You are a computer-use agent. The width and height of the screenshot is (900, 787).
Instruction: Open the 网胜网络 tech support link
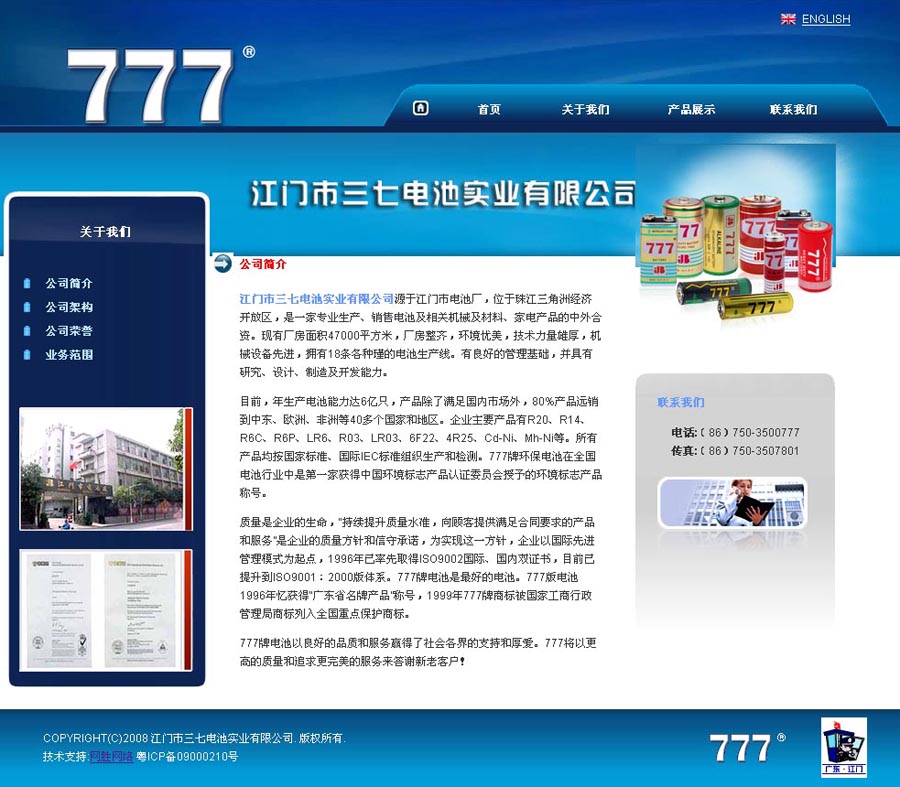(111, 757)
